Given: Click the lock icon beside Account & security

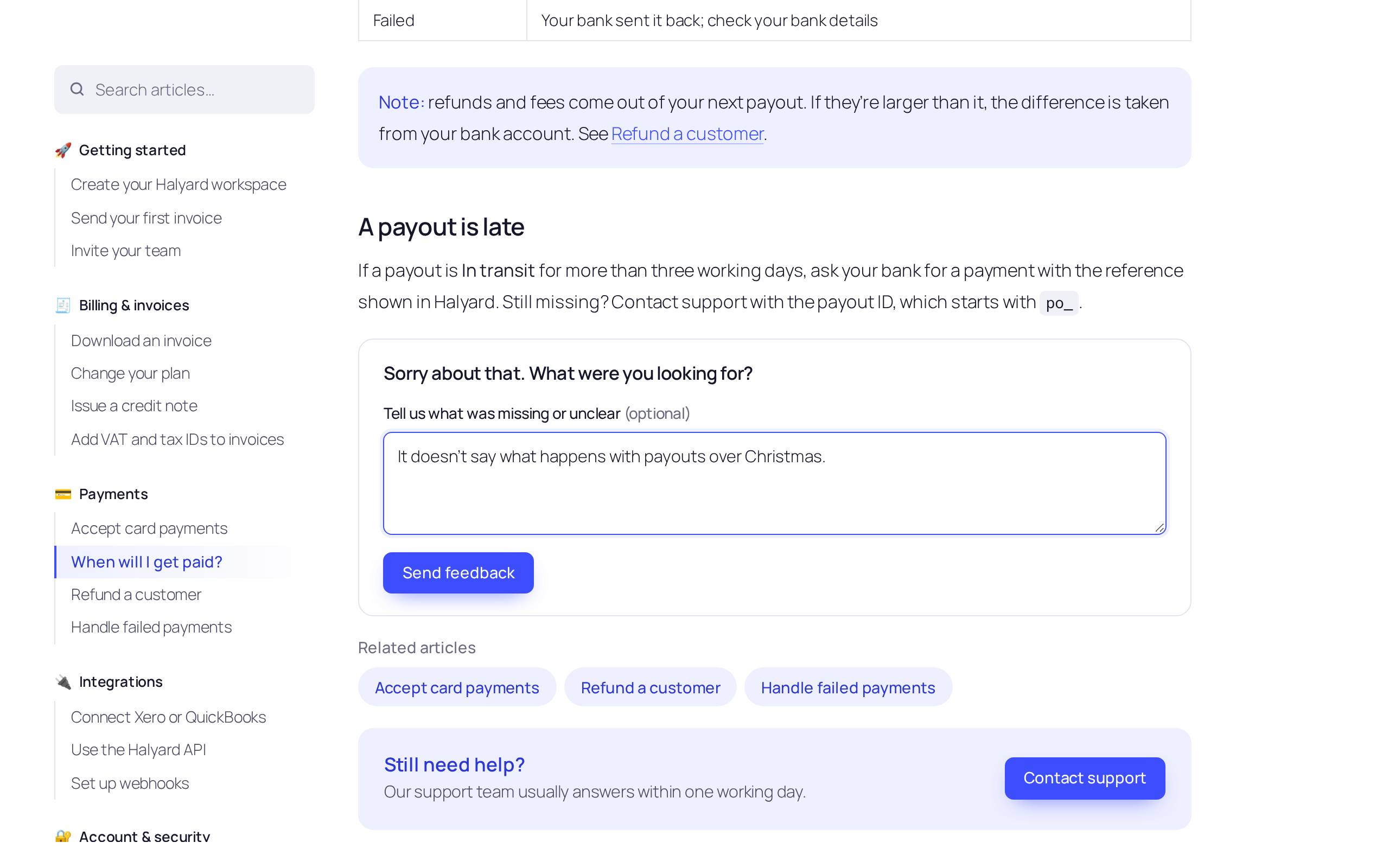Looking at the screenshot, I should point(63,837).
